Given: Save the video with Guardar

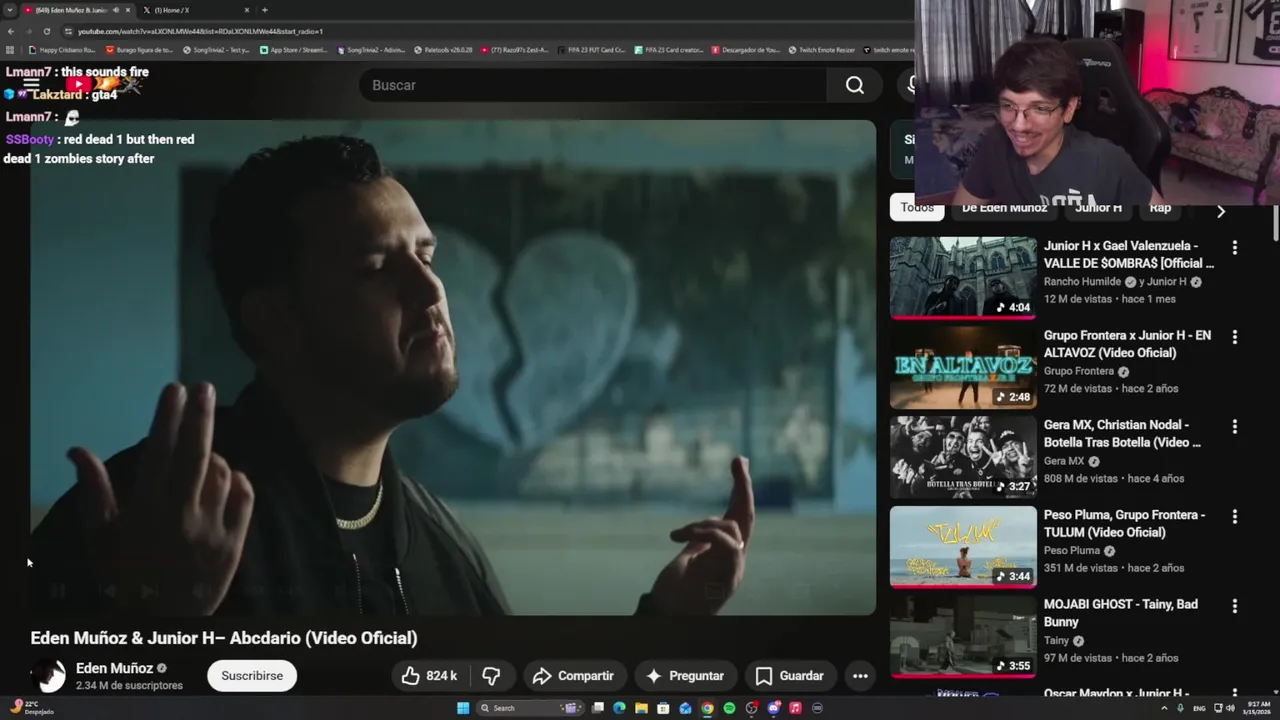Looking at the screenshot, I should (x=790, y=676).
